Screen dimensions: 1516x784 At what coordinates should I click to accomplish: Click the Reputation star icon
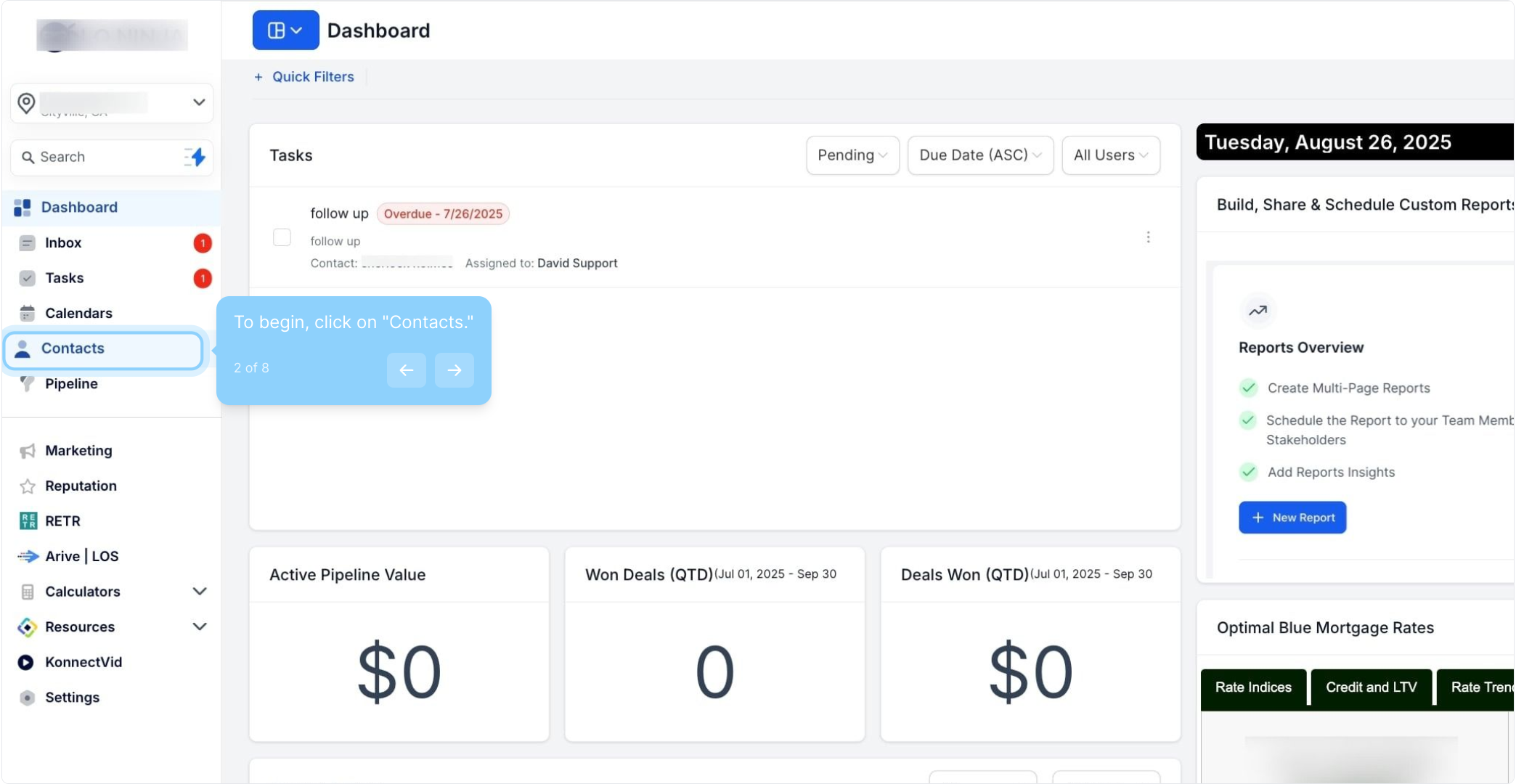click(28, 486)
